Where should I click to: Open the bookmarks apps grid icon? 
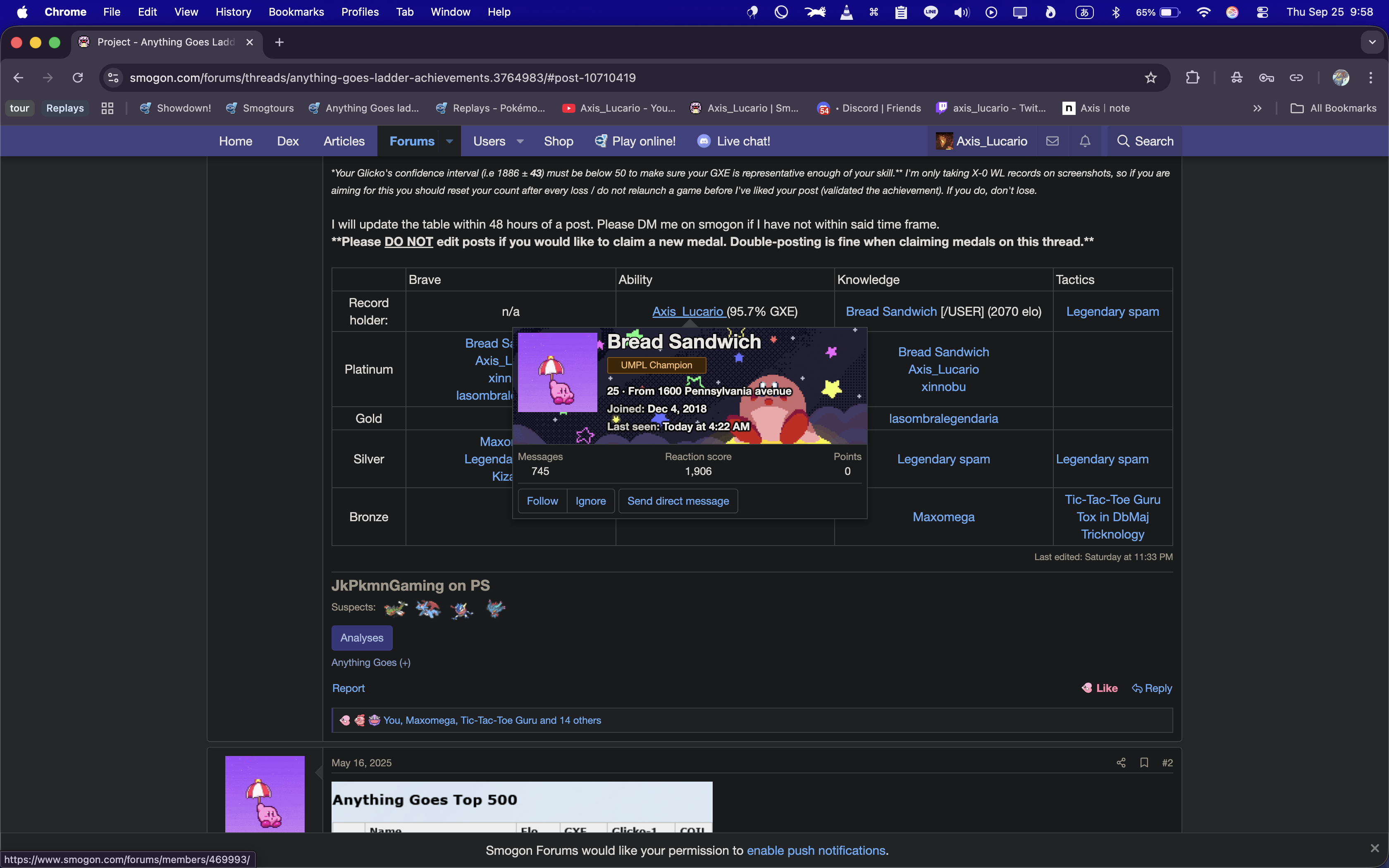click(107, 108)
